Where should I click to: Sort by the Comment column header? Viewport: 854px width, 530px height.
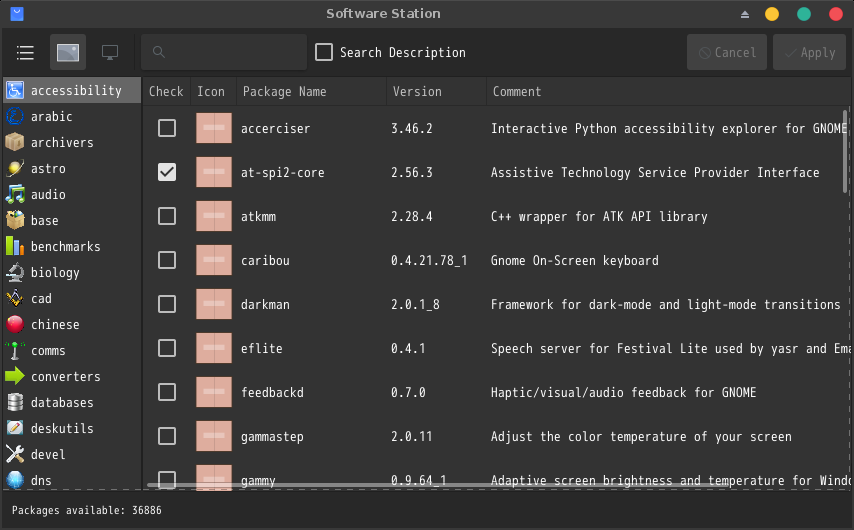coord(668,92)
